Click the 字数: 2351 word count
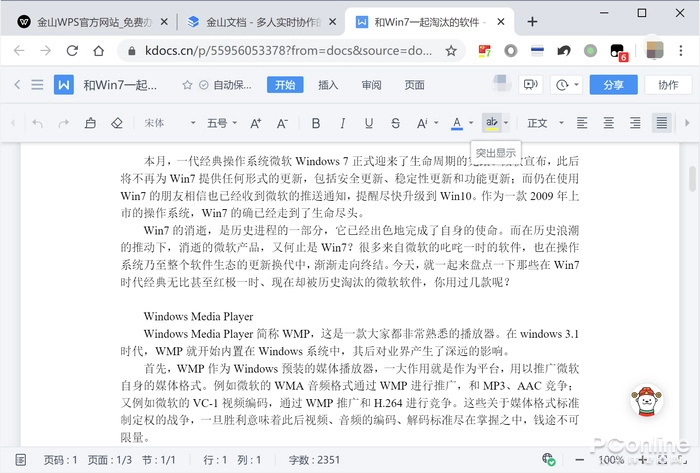The image size is (700, 473). (314, 460)
